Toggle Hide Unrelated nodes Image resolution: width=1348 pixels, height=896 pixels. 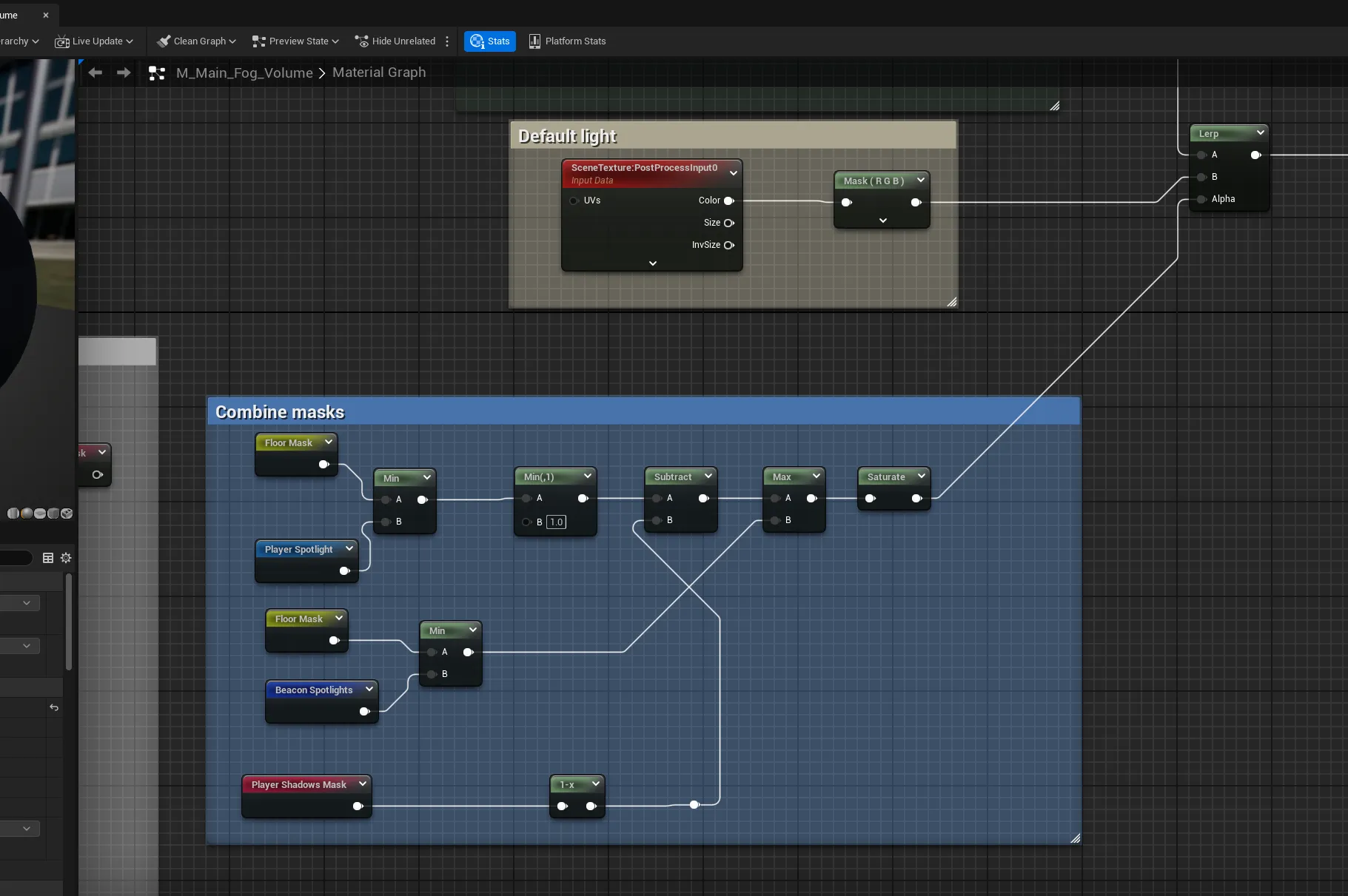pyautogui.click(x=395, y=41)
